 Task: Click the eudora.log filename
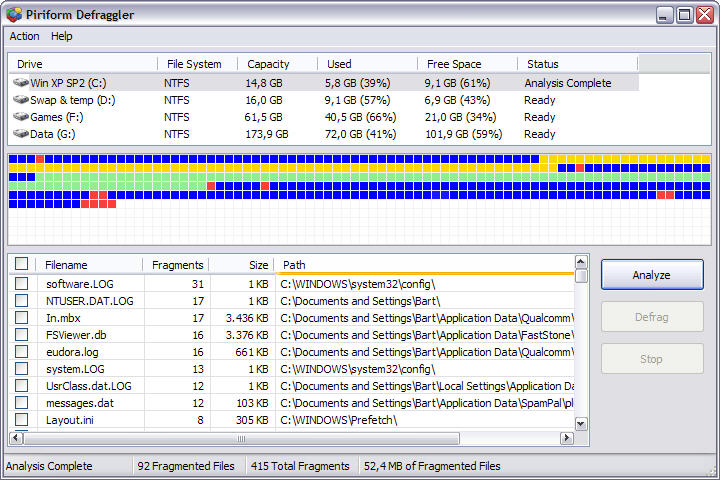[72, 352]
